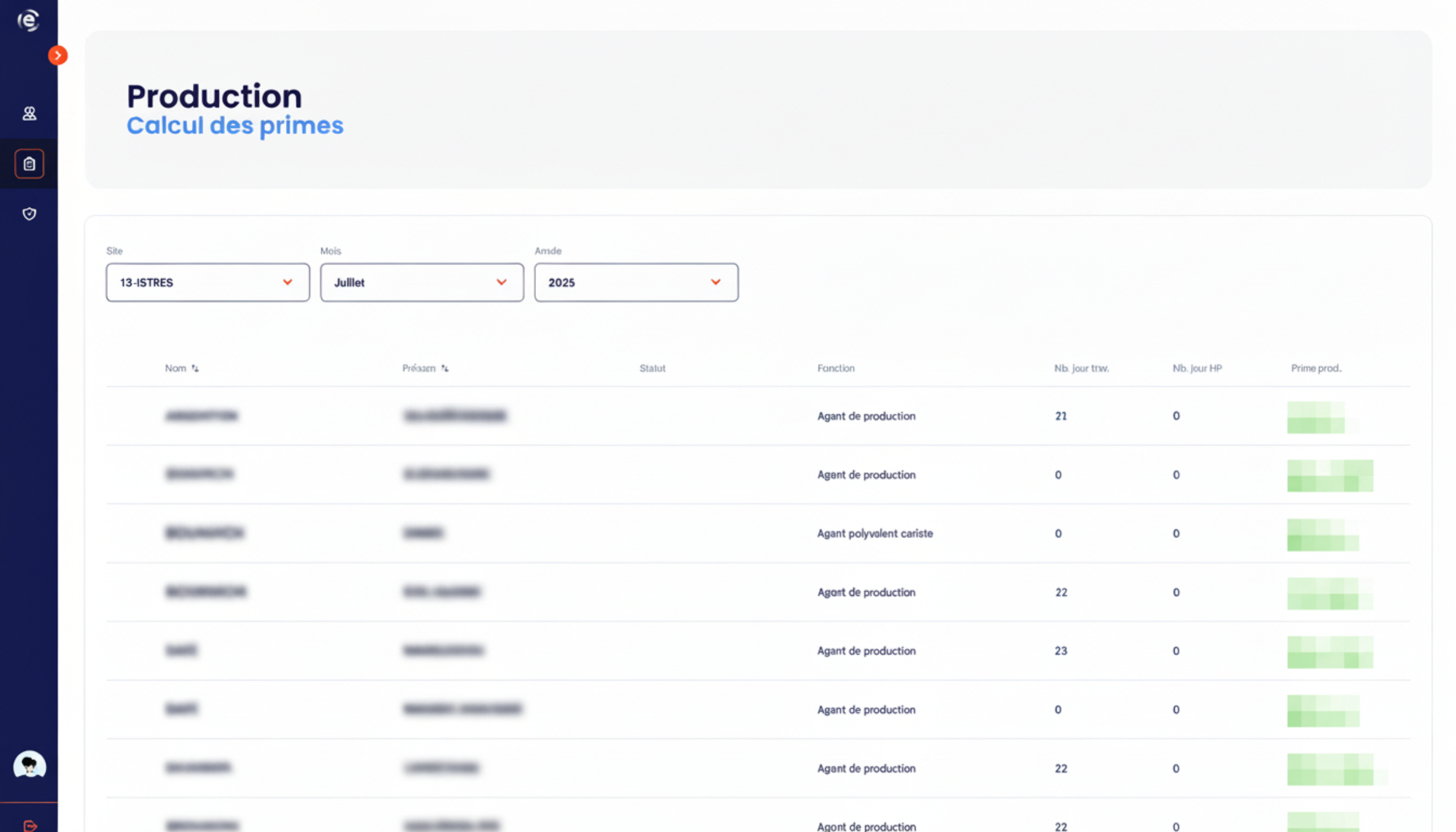The width and height of the screenshot is (1456, 832).
Task: Click the user avatar in sidebar
Action: pos(29,765)
